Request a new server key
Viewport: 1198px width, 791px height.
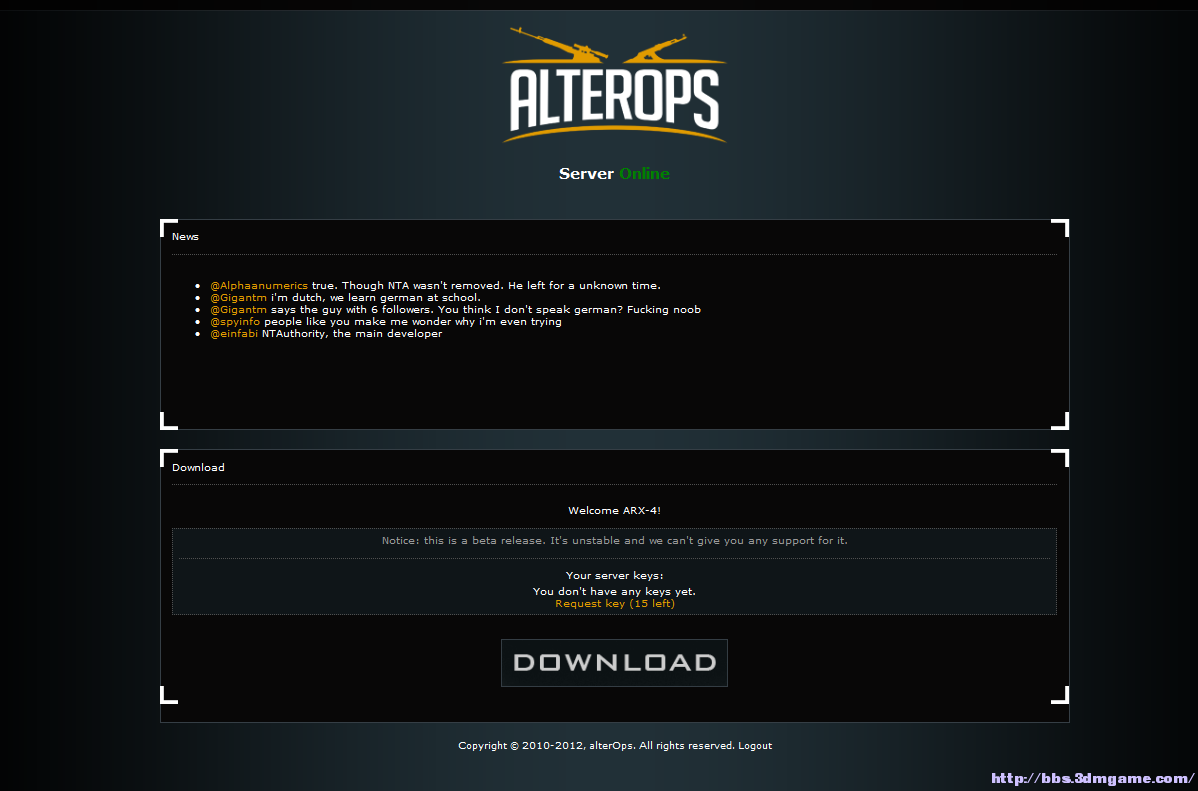(615, 604)
